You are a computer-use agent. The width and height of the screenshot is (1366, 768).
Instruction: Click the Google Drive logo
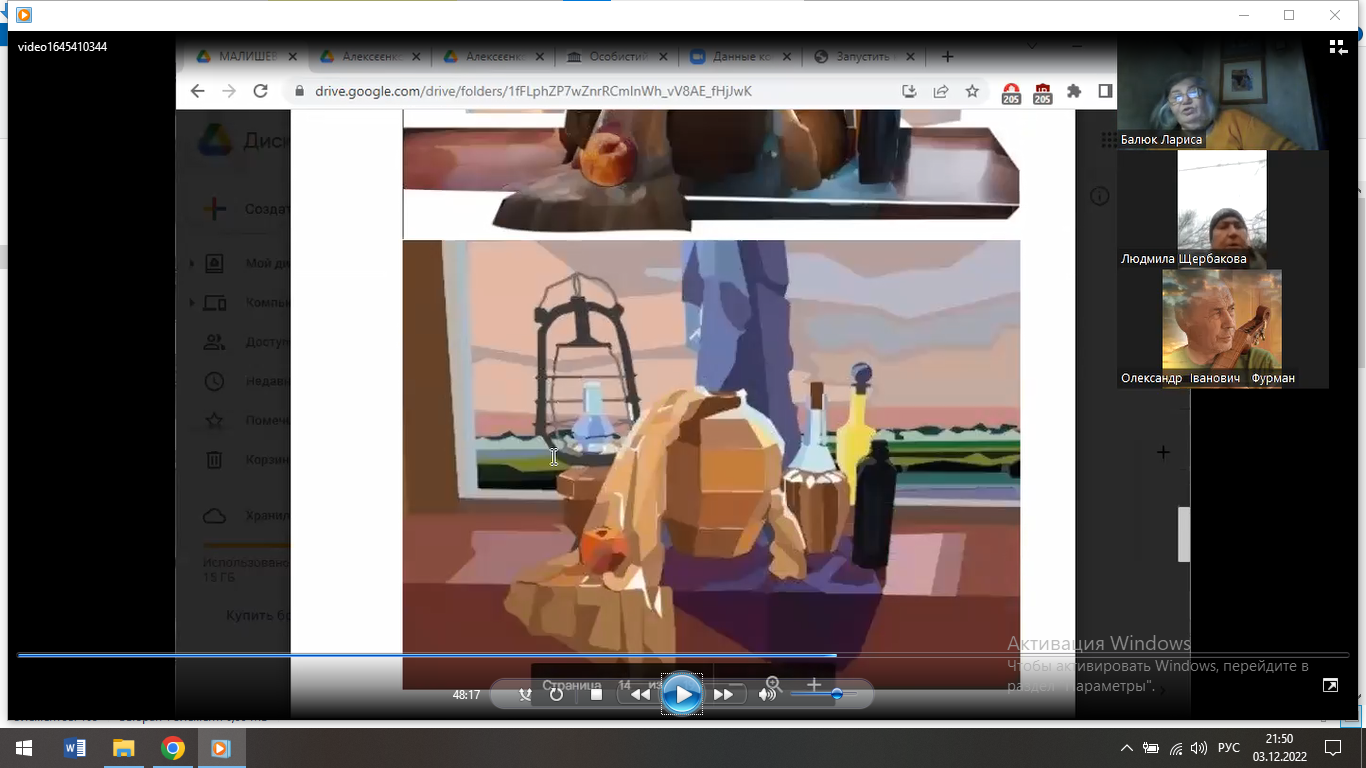[215, 140]
